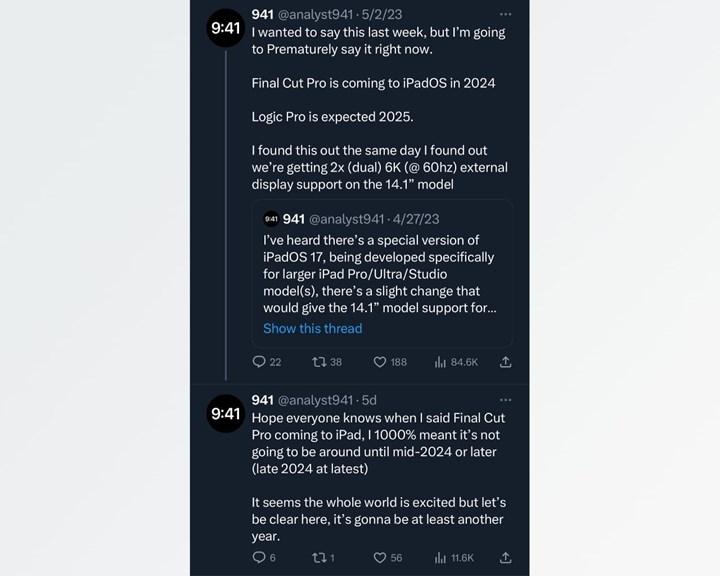Open the 9:41 profile avatar on second tweet
Viewport: 720px width, 576px height.
(x=225, y=413)
